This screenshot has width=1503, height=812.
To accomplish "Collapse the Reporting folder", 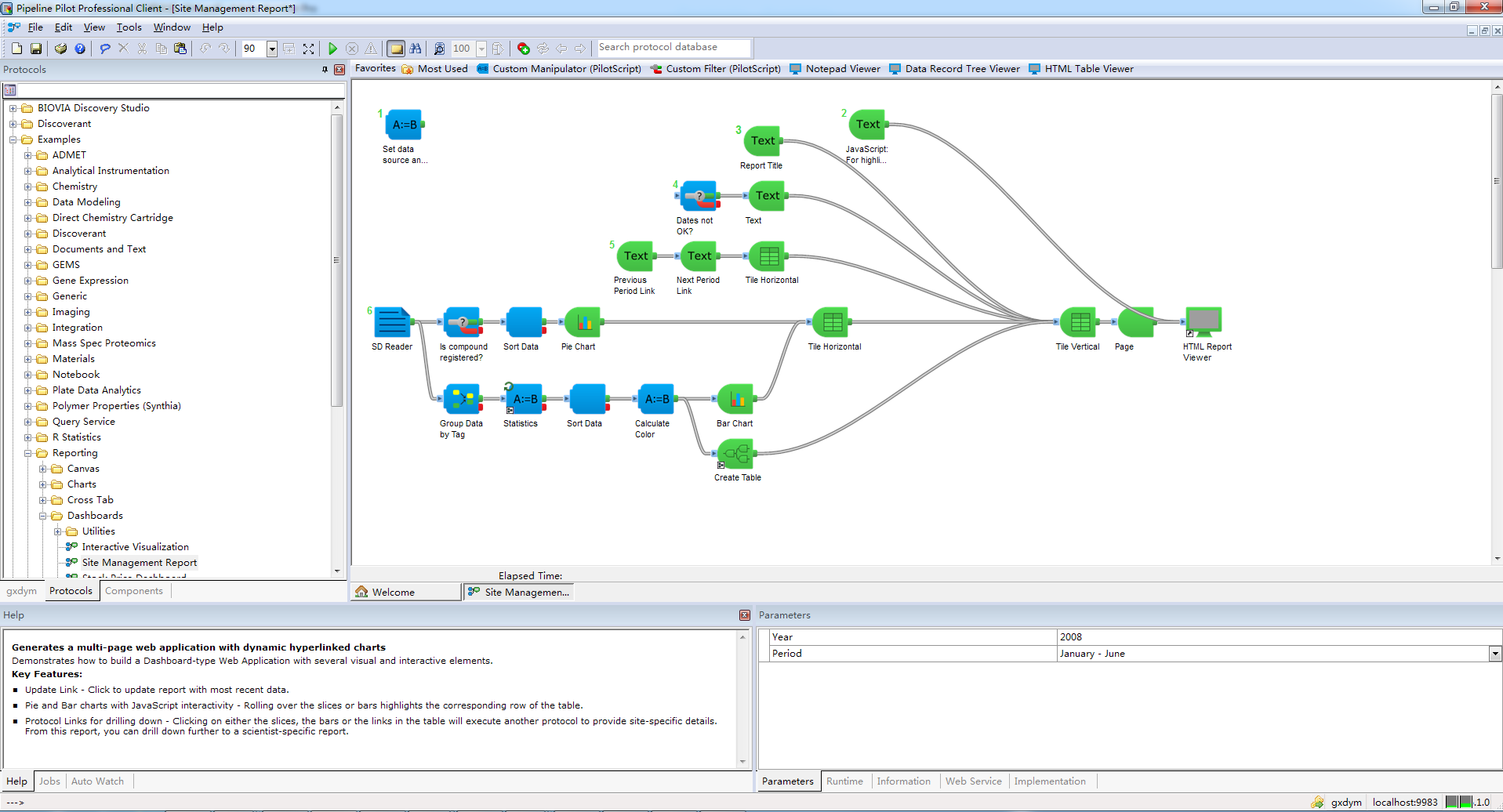I will pos(27,453).
